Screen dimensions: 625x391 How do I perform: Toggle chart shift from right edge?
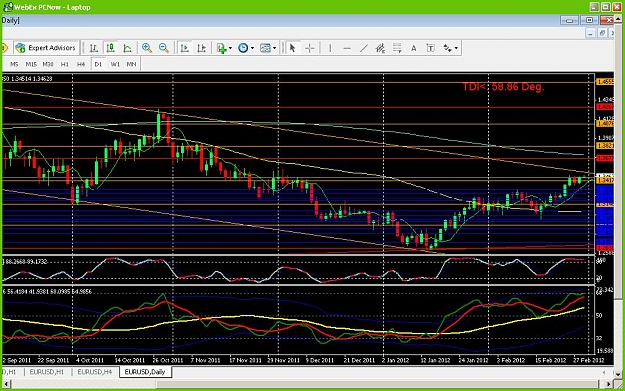(x=202, y=48)
